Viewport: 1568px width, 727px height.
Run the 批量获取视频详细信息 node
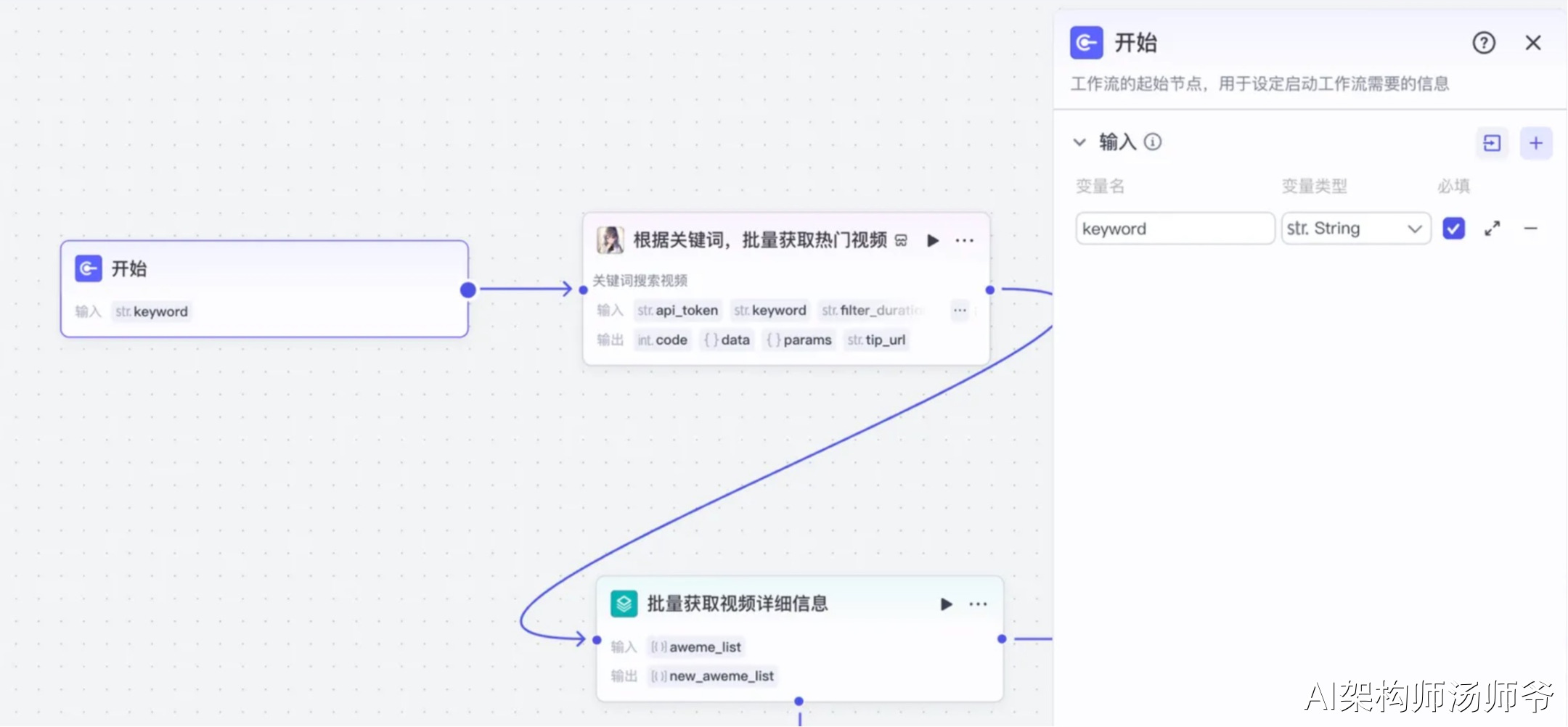(946, 604)
